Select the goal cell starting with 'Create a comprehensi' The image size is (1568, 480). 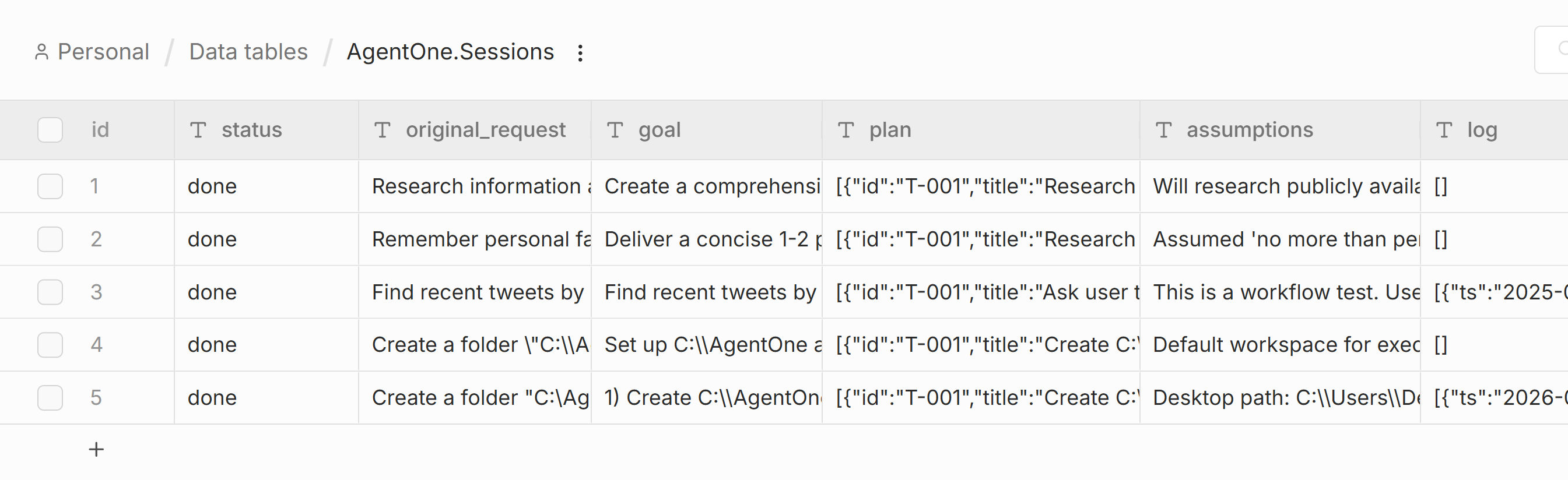[706, 186]
